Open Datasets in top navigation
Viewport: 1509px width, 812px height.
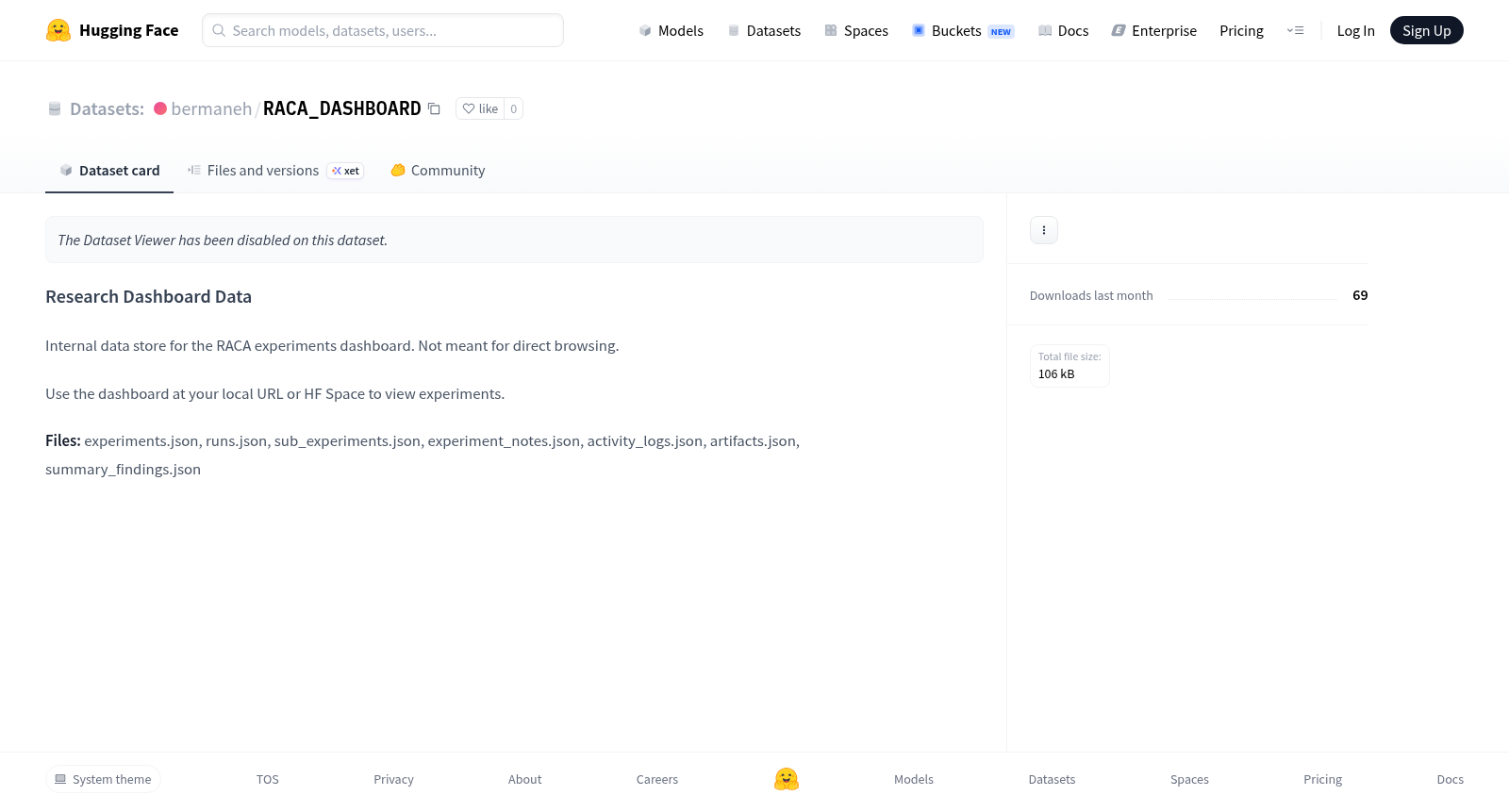[764, 30]
